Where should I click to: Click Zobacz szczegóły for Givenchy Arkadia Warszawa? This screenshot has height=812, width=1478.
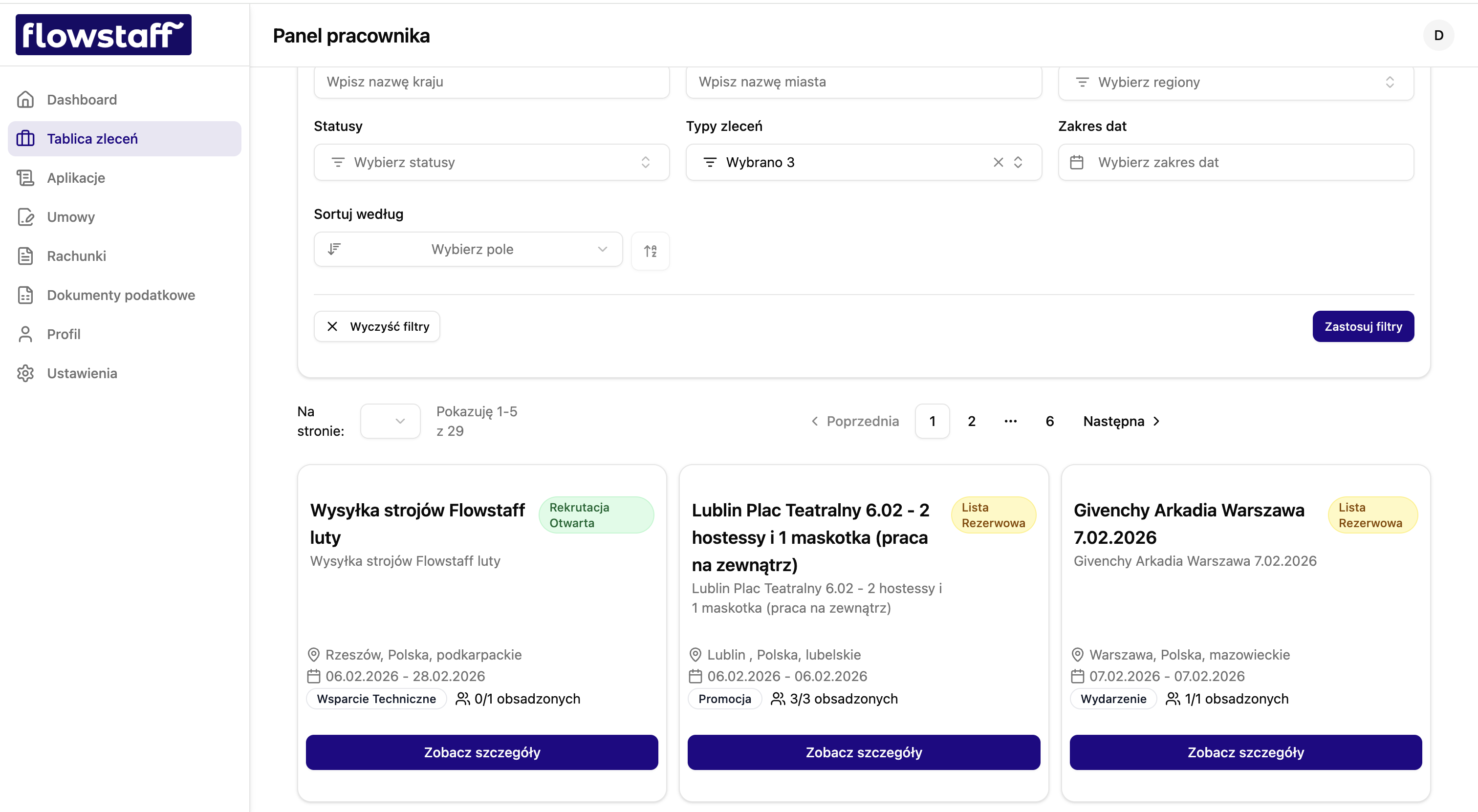[1245, 752]
